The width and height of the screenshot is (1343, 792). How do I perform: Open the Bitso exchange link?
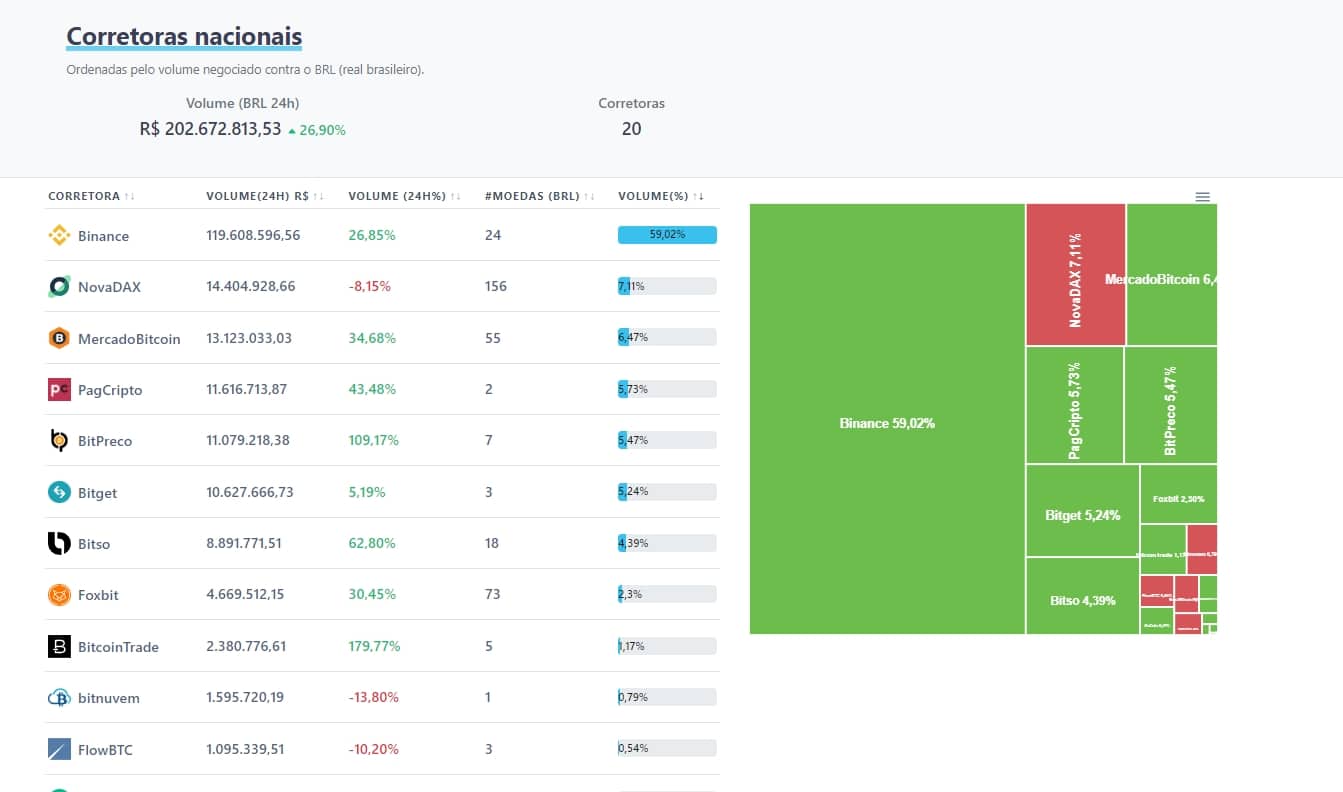coord(94,544)
